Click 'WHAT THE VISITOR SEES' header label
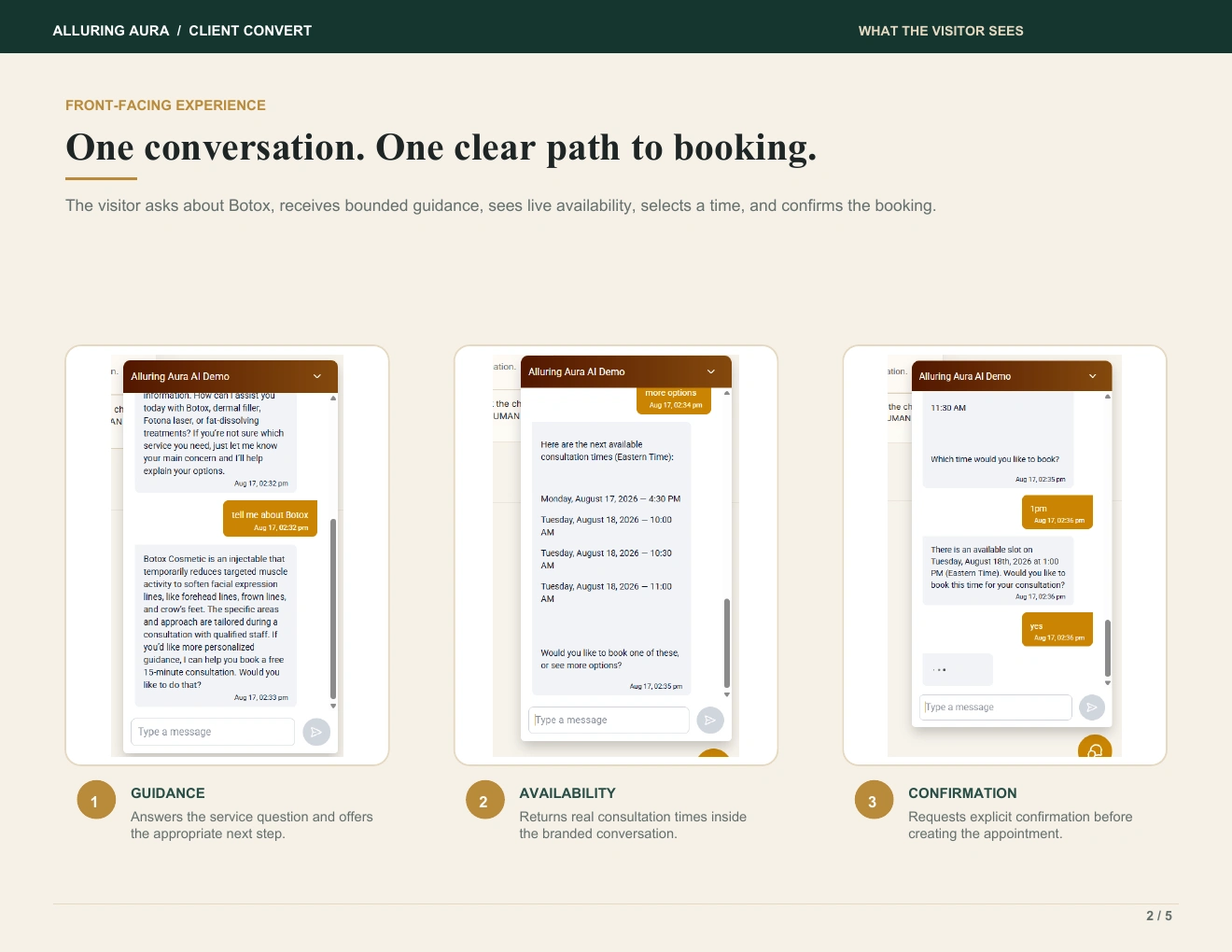This screenshot has height=952, width=1232. 941,31
